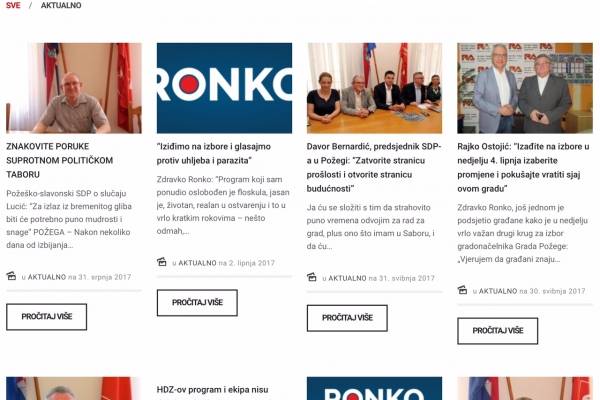Click the category icon dated 2. lipnja 2017

pos(161,262)
